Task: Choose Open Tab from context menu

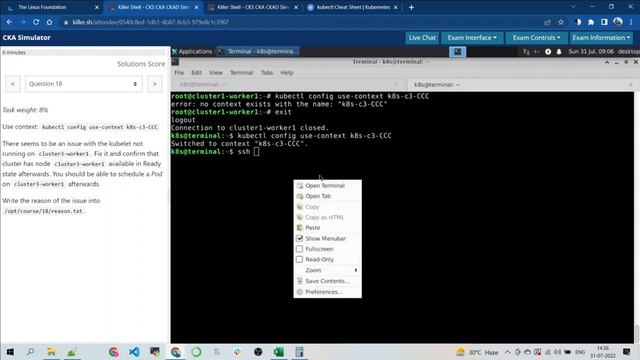Action: tap(327, 196)
